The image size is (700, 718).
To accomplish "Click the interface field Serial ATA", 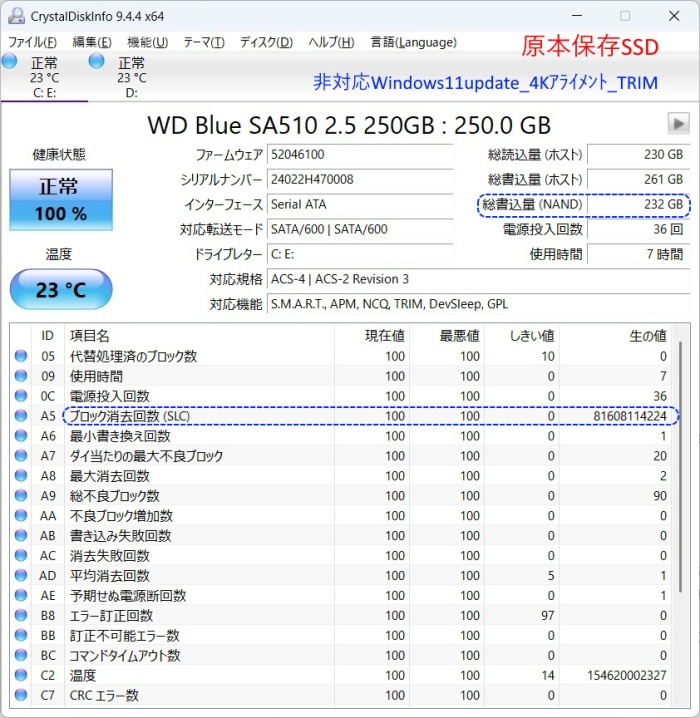I will (360, 204).
